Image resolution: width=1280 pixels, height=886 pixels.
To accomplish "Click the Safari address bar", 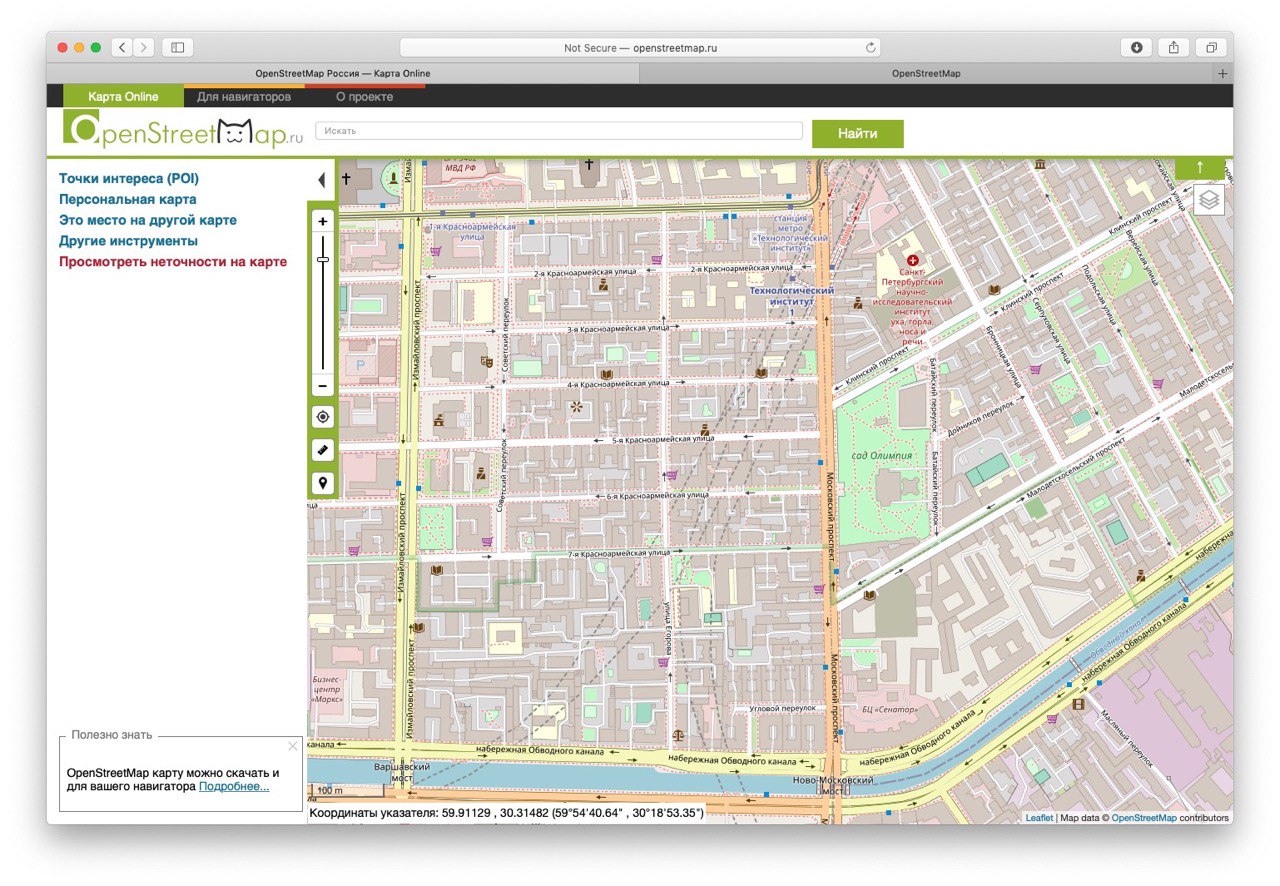I will point(640,47).
